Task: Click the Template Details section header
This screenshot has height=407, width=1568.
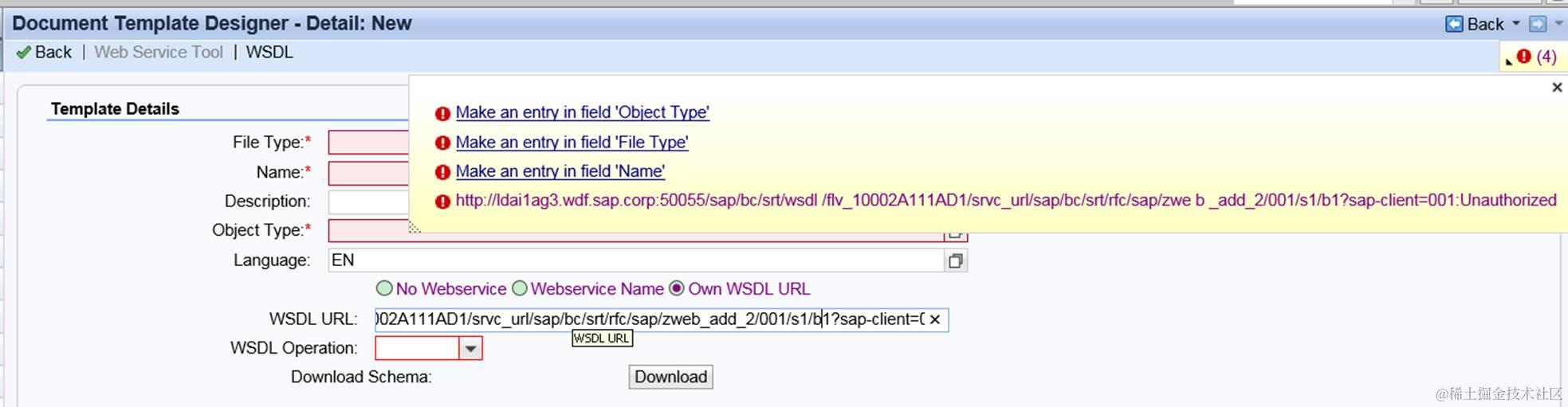Action: [x=115, y=109]
